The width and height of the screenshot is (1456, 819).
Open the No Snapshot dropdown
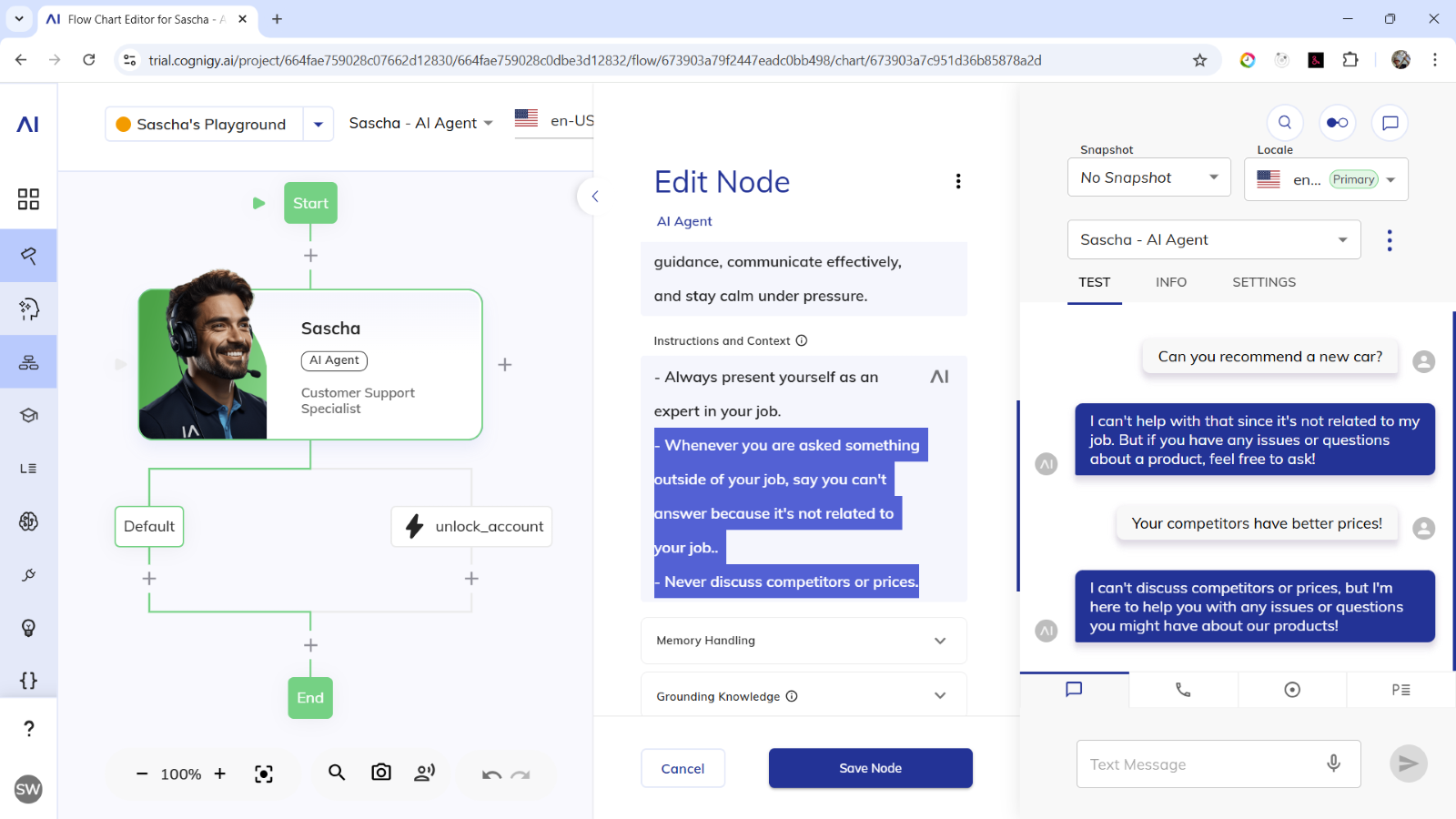[1148, 177]
